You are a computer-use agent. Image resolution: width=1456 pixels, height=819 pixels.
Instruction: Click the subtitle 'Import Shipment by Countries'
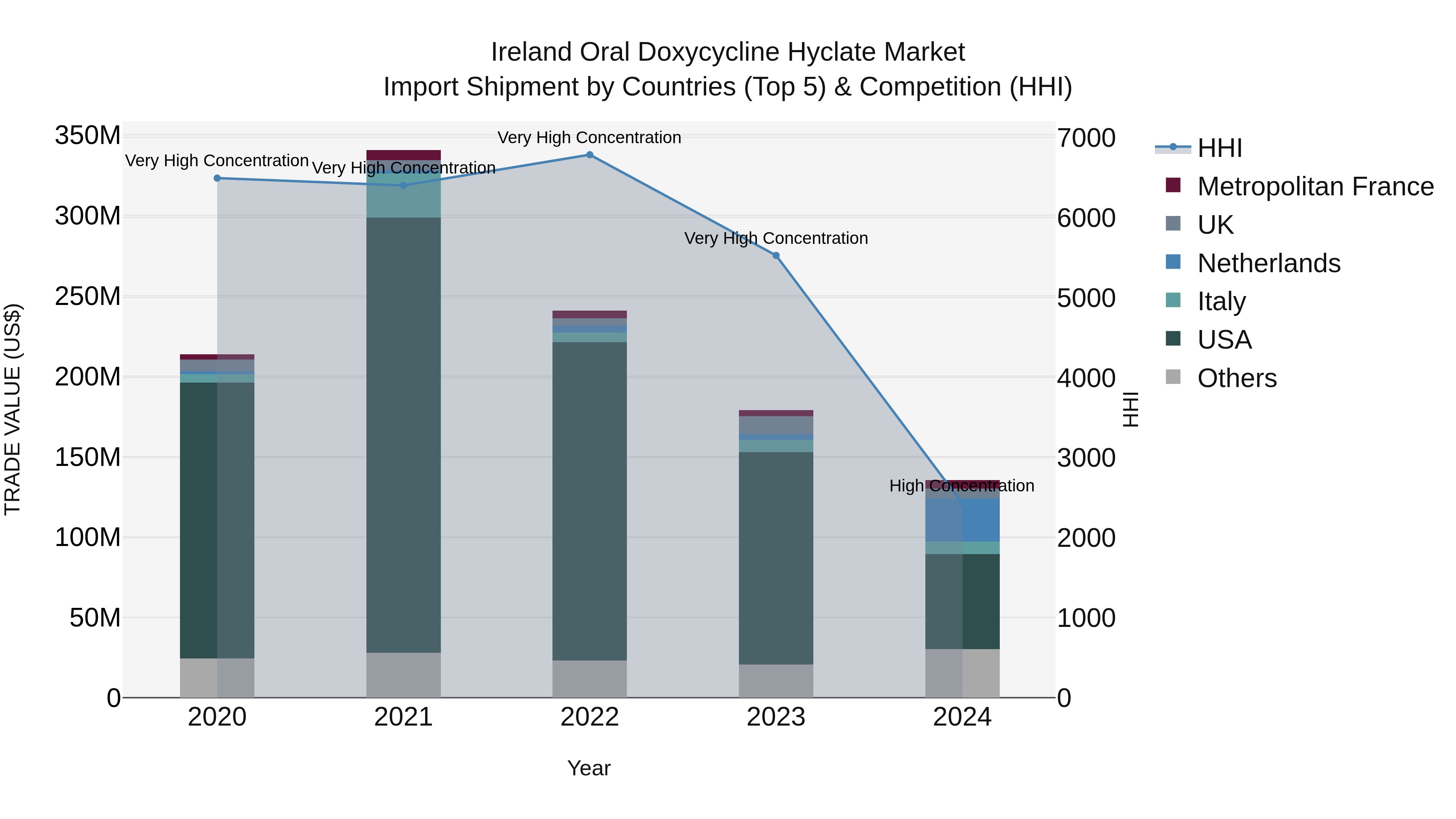pos(559,87)
